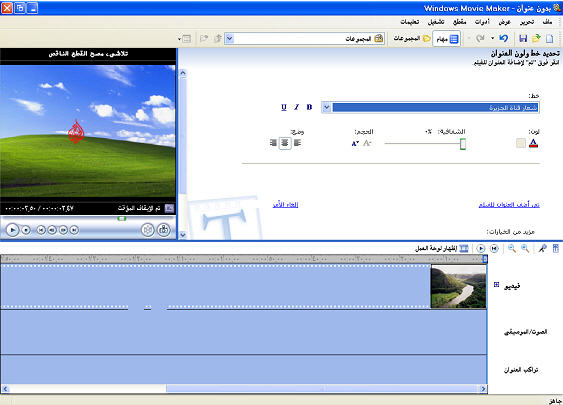Viewport: 563px width, 405px height.
Task: Play the timeline using the timeline play icon
Action: 481,248
